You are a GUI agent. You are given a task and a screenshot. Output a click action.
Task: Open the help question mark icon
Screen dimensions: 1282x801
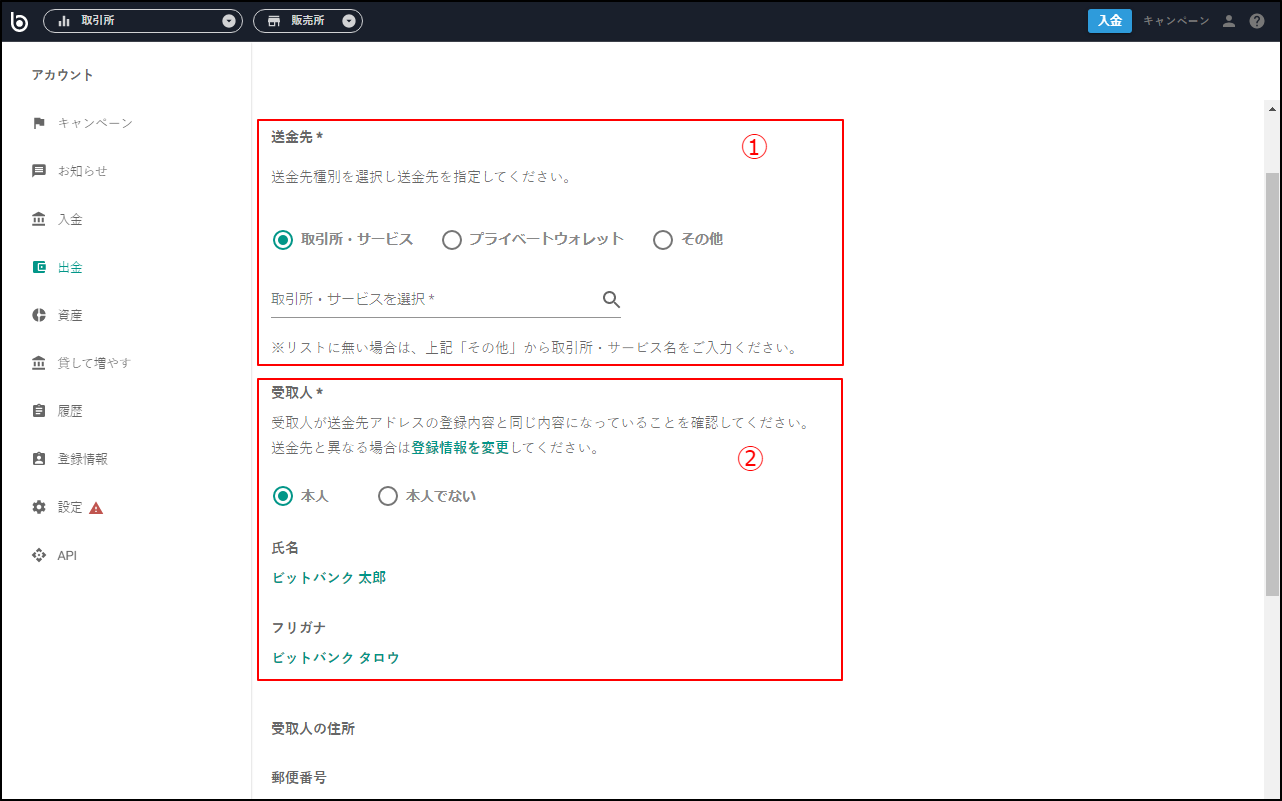1257,21
